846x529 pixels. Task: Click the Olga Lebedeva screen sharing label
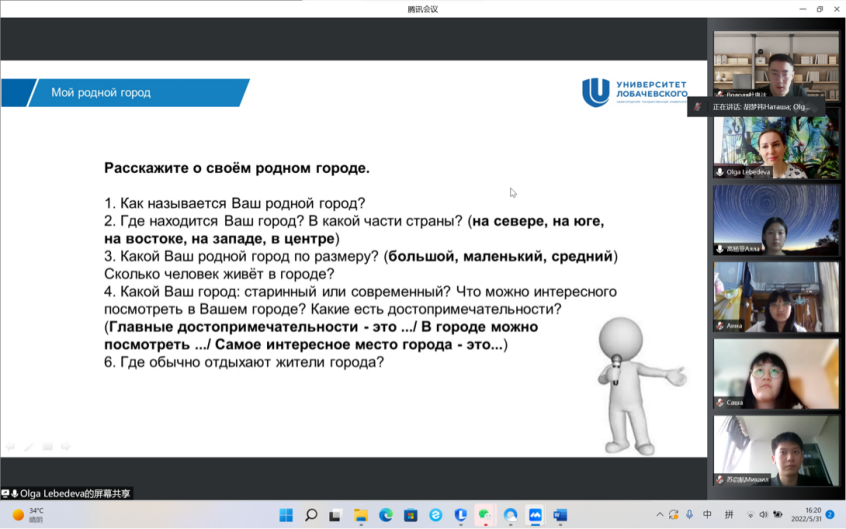click(67, 494)
